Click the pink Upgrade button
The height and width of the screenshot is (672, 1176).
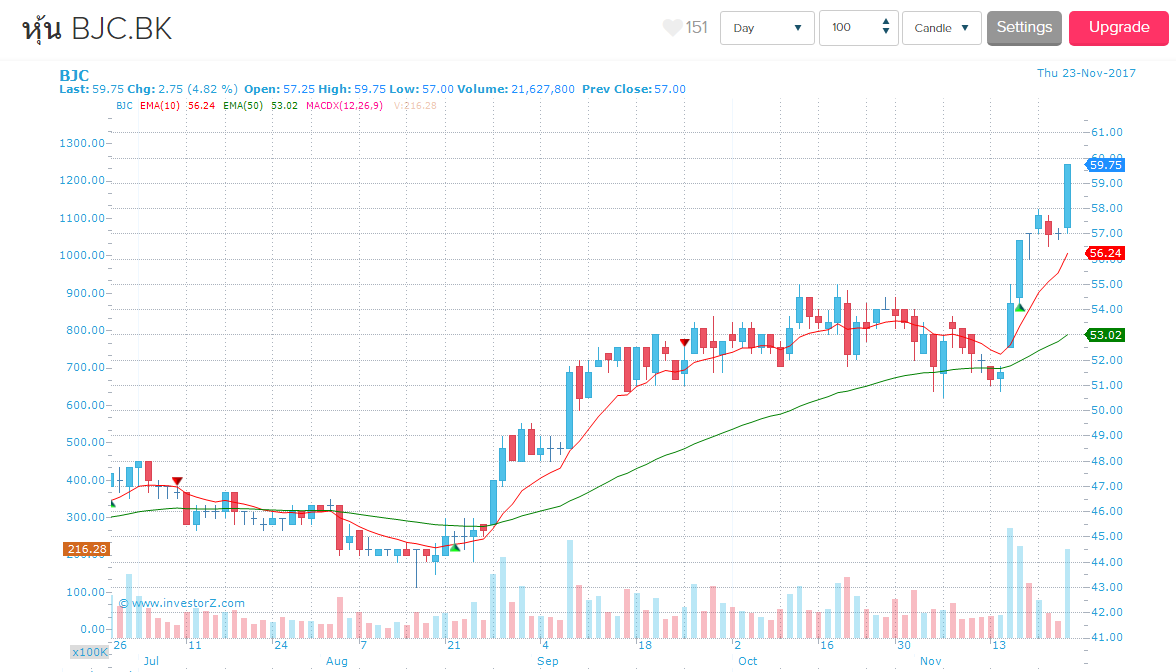point(1118,28)
